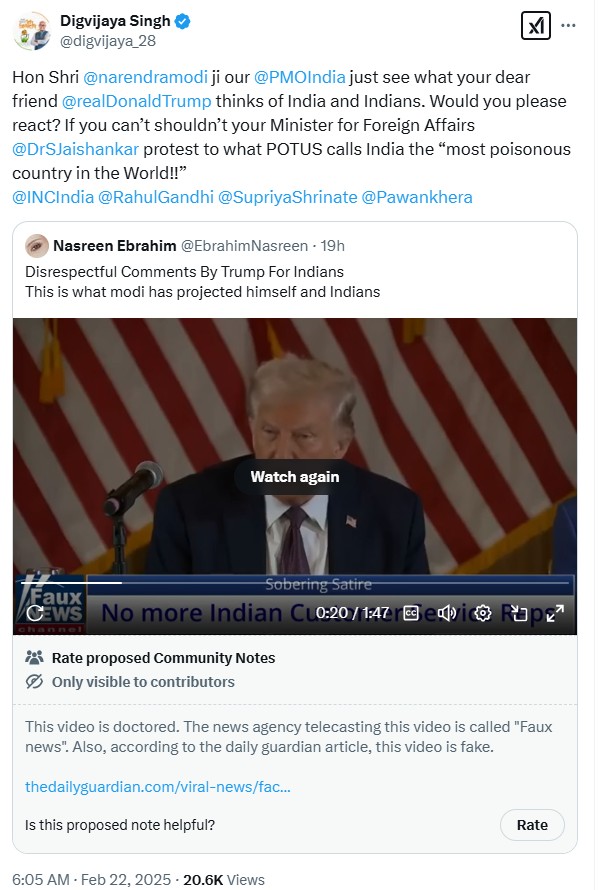Image resolution: width=598 pixels, height=890 pixels.
Task: Replay video with circular arrow icon
Action: click(35, 612)
